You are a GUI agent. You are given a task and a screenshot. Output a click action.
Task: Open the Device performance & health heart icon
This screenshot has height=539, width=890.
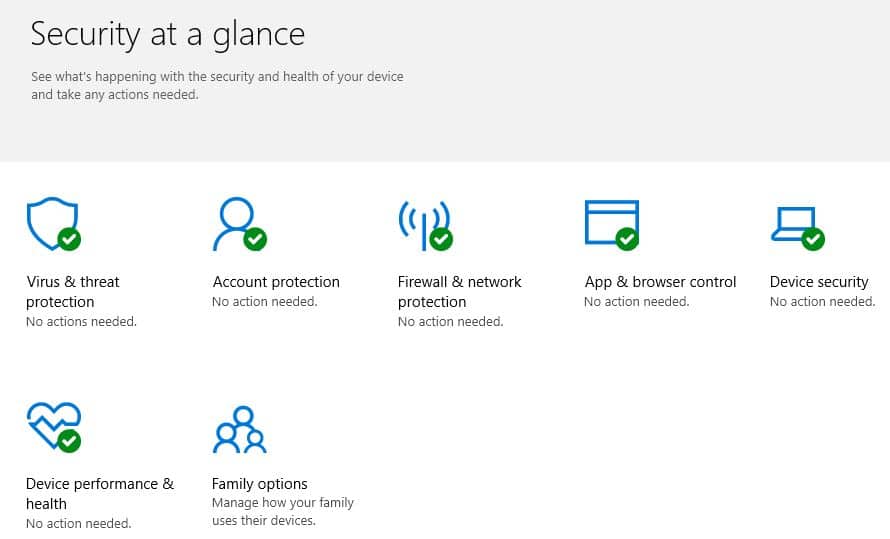click(x=53, y=427)
